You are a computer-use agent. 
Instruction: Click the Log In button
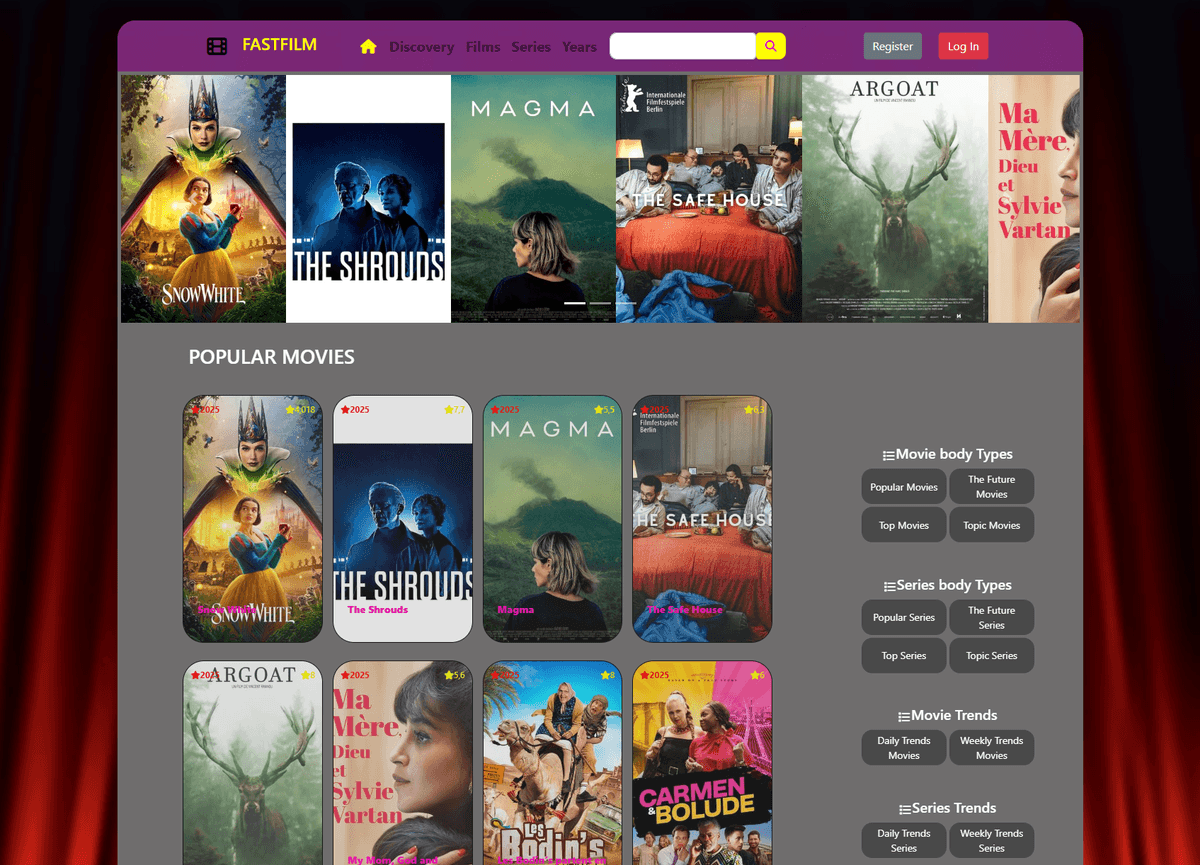(963, 46)
